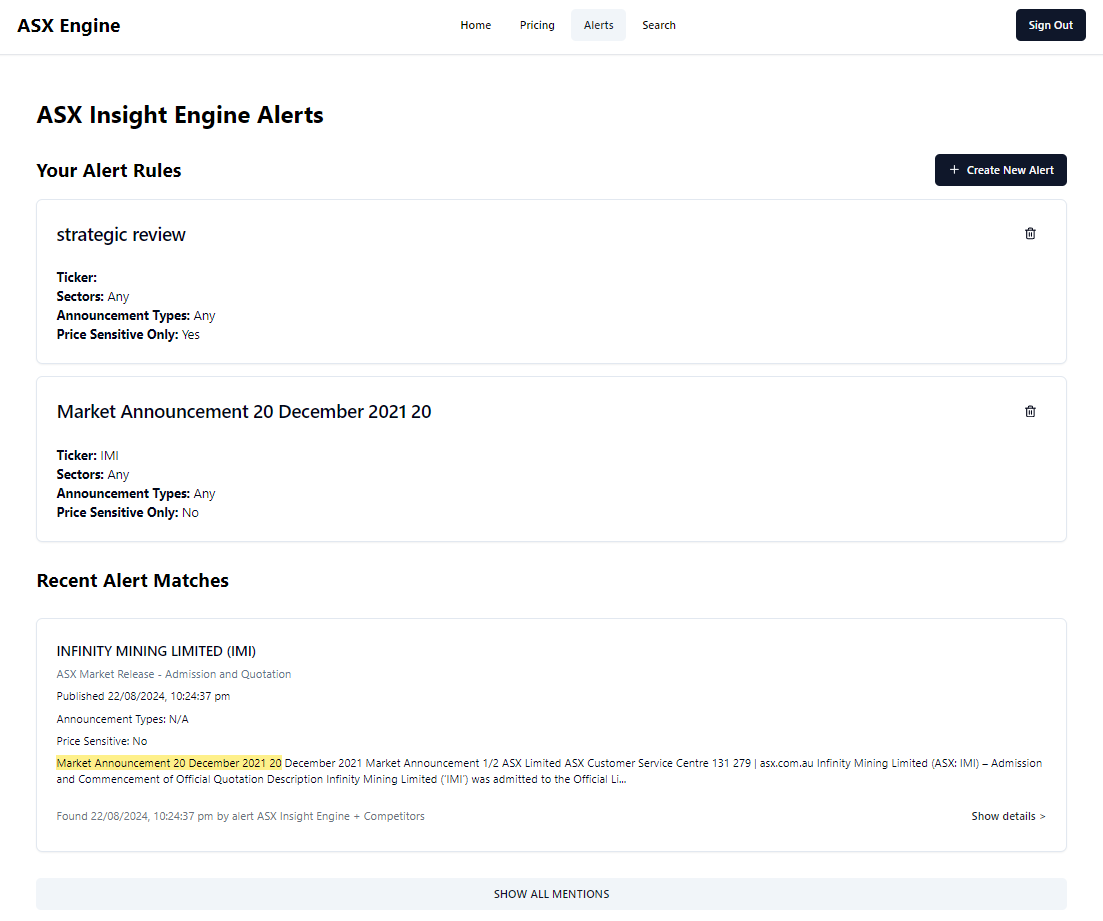Switch to the Home tab
The width and height of the screenshot is (1103, 921).
click(x=475, y=25)
